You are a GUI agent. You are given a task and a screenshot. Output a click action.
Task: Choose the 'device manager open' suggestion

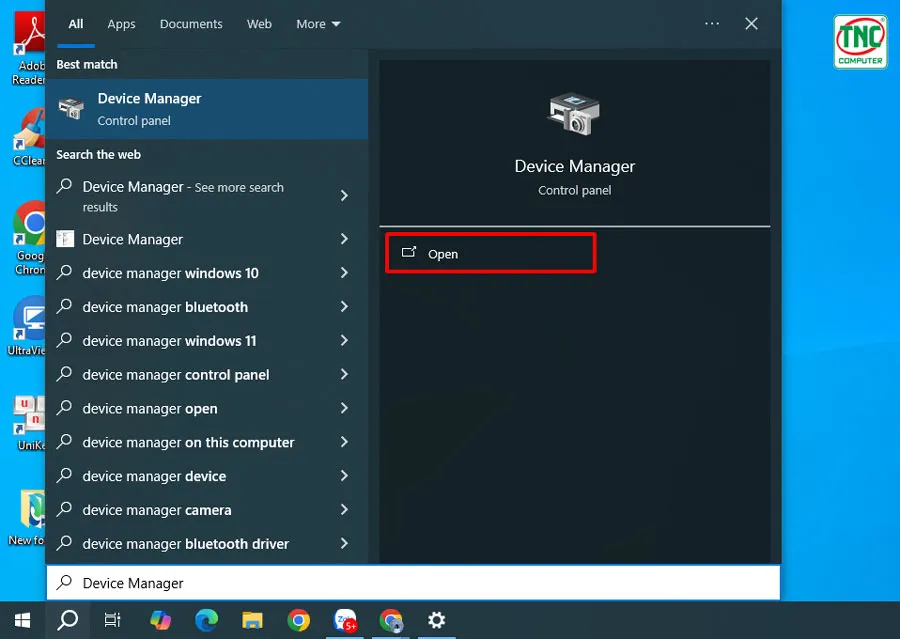click(150, 409)
